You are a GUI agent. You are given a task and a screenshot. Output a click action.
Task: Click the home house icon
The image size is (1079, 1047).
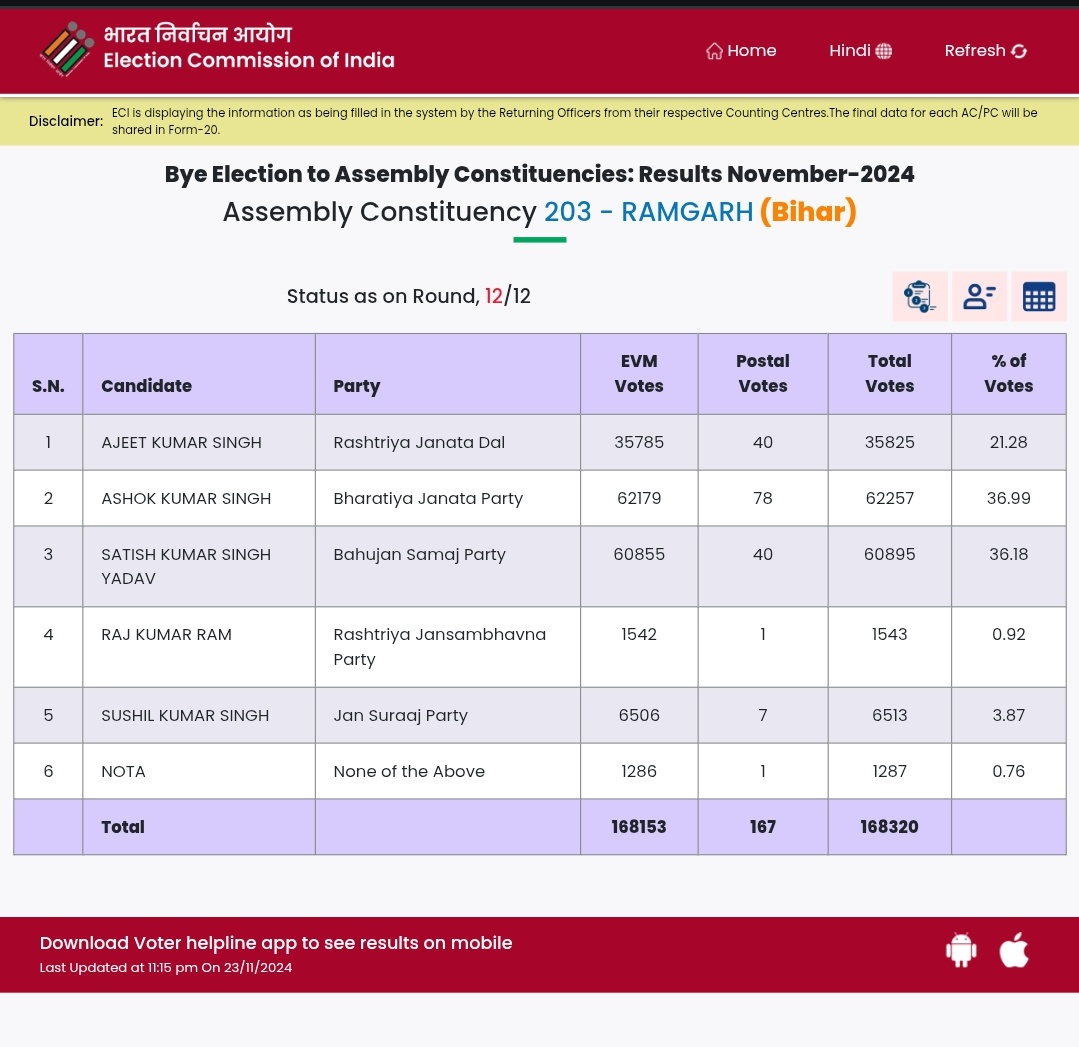point(714,52)
